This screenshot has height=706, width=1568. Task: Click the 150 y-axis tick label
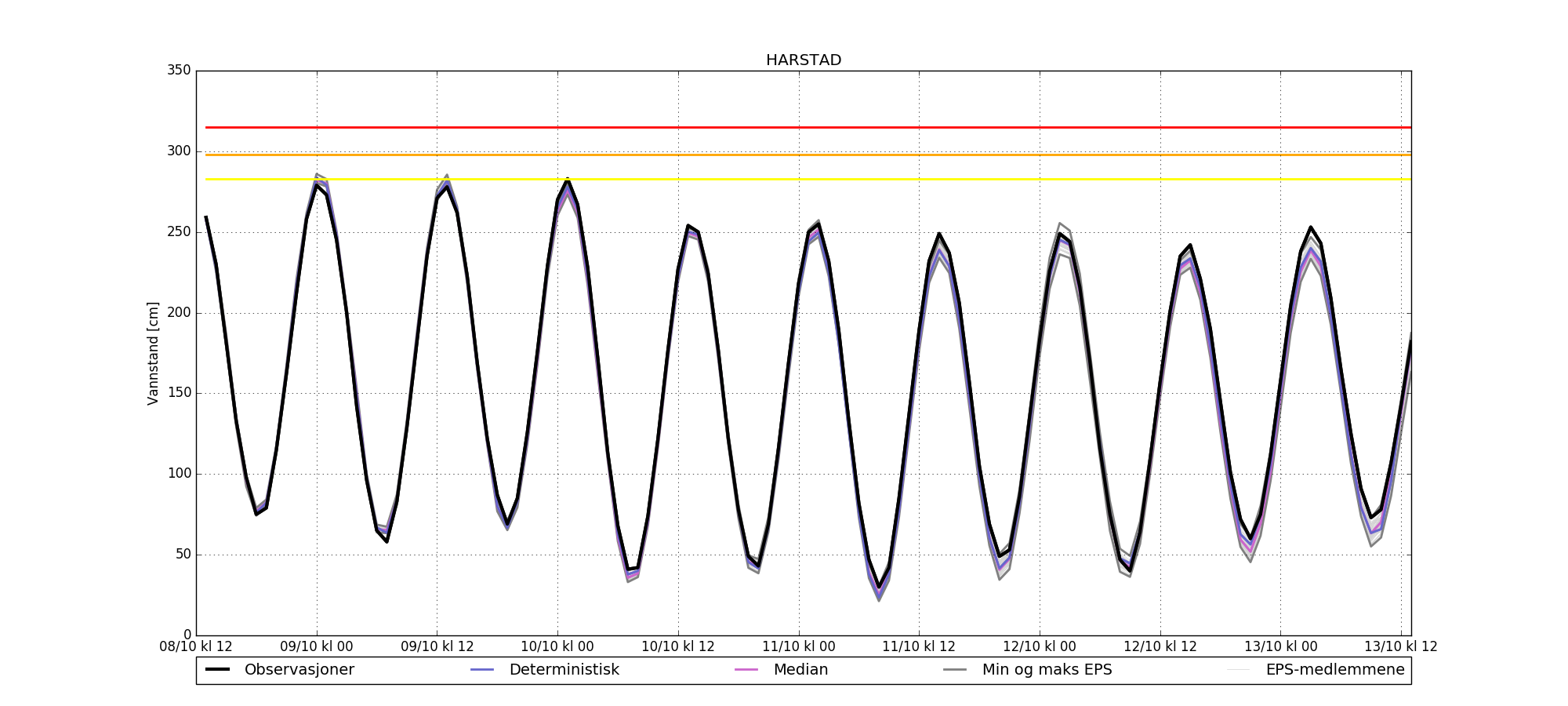179,393
